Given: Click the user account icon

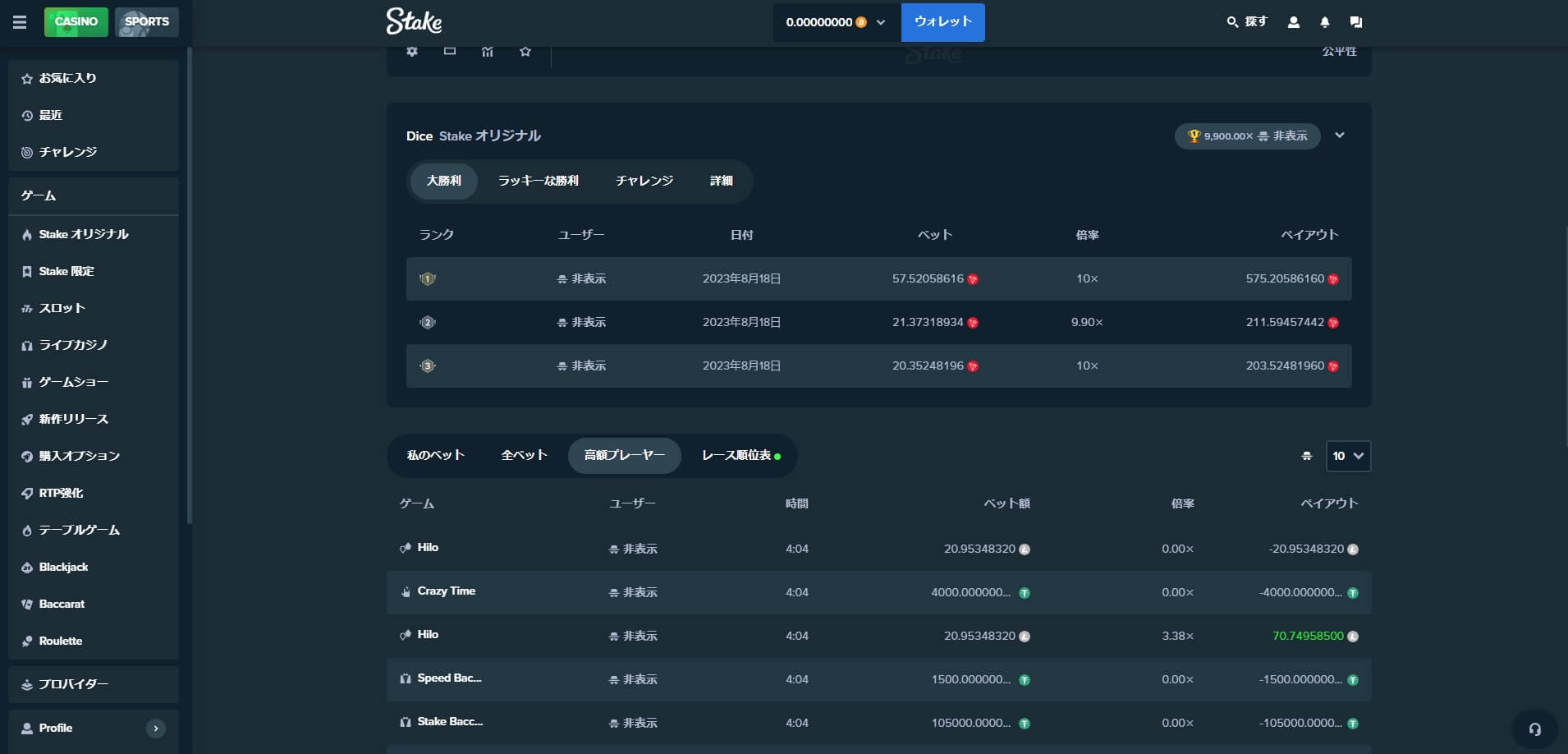Looking at the screenshot, I should (1294, 22).
